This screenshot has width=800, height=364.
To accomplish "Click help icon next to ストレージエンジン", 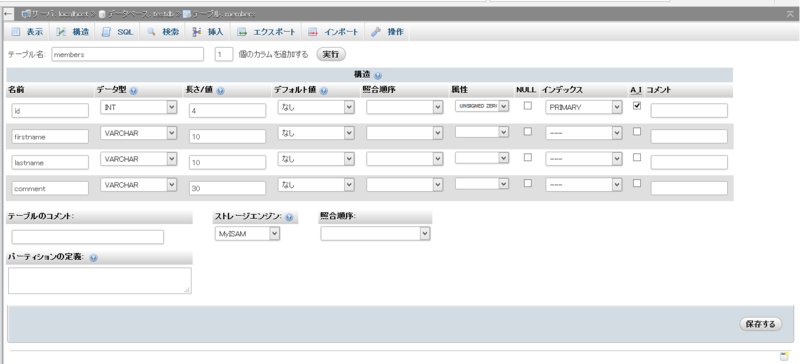I will point(289,217).
